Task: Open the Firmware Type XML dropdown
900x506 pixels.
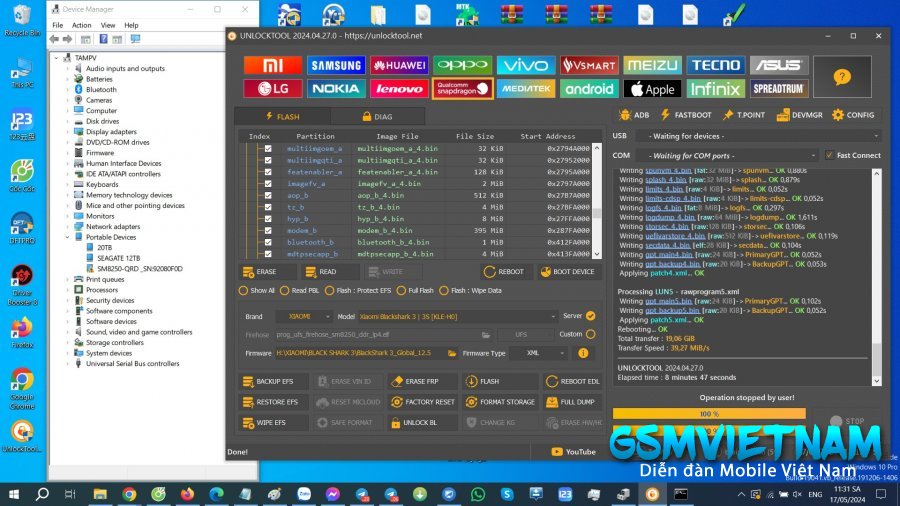Action: [539, 353]
